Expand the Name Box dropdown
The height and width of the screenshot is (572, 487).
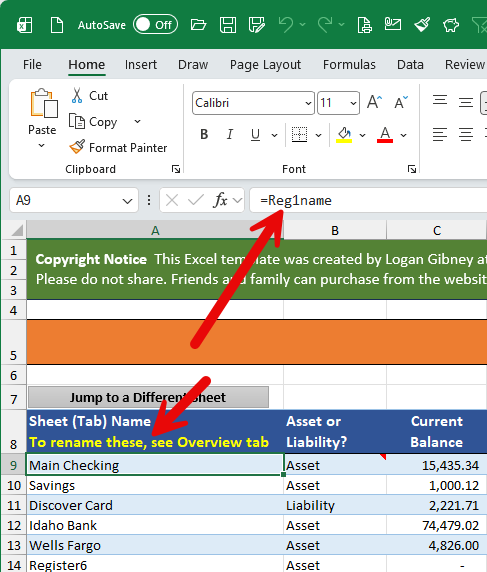127,201
